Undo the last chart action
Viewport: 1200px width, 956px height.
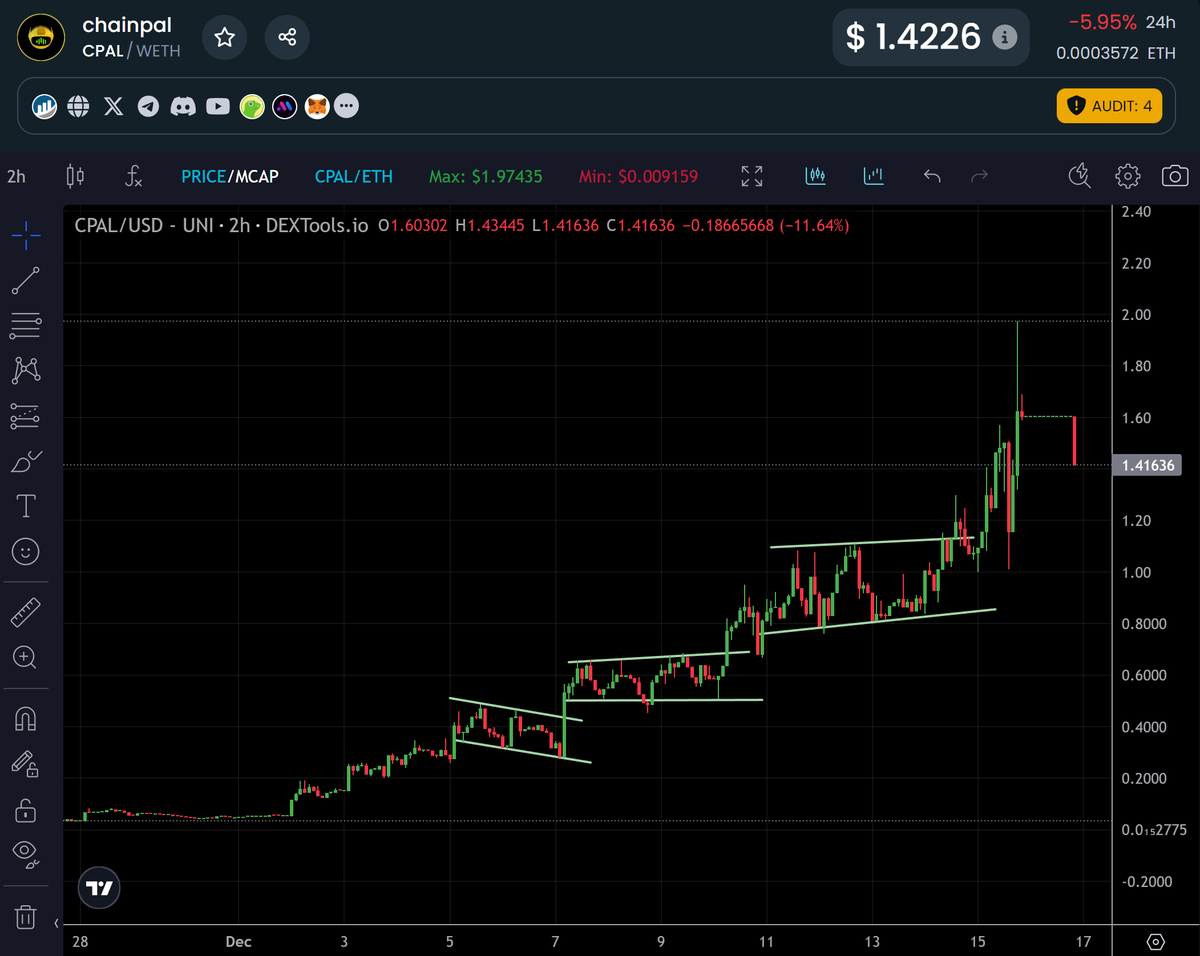click(932, 177)
